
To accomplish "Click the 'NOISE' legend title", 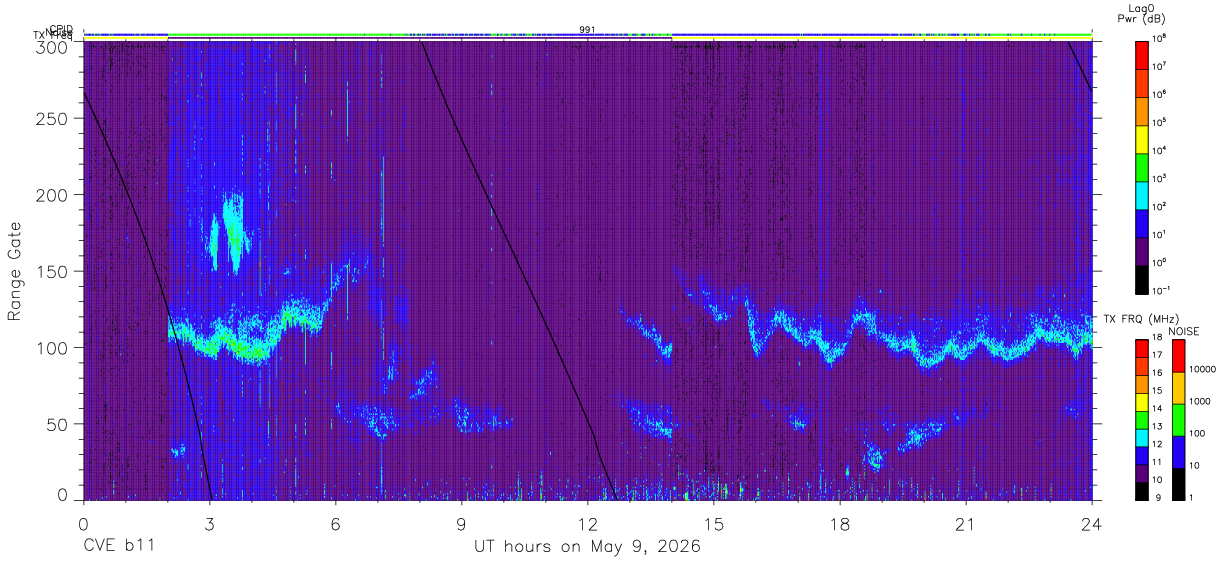I will coord(1183,331).
